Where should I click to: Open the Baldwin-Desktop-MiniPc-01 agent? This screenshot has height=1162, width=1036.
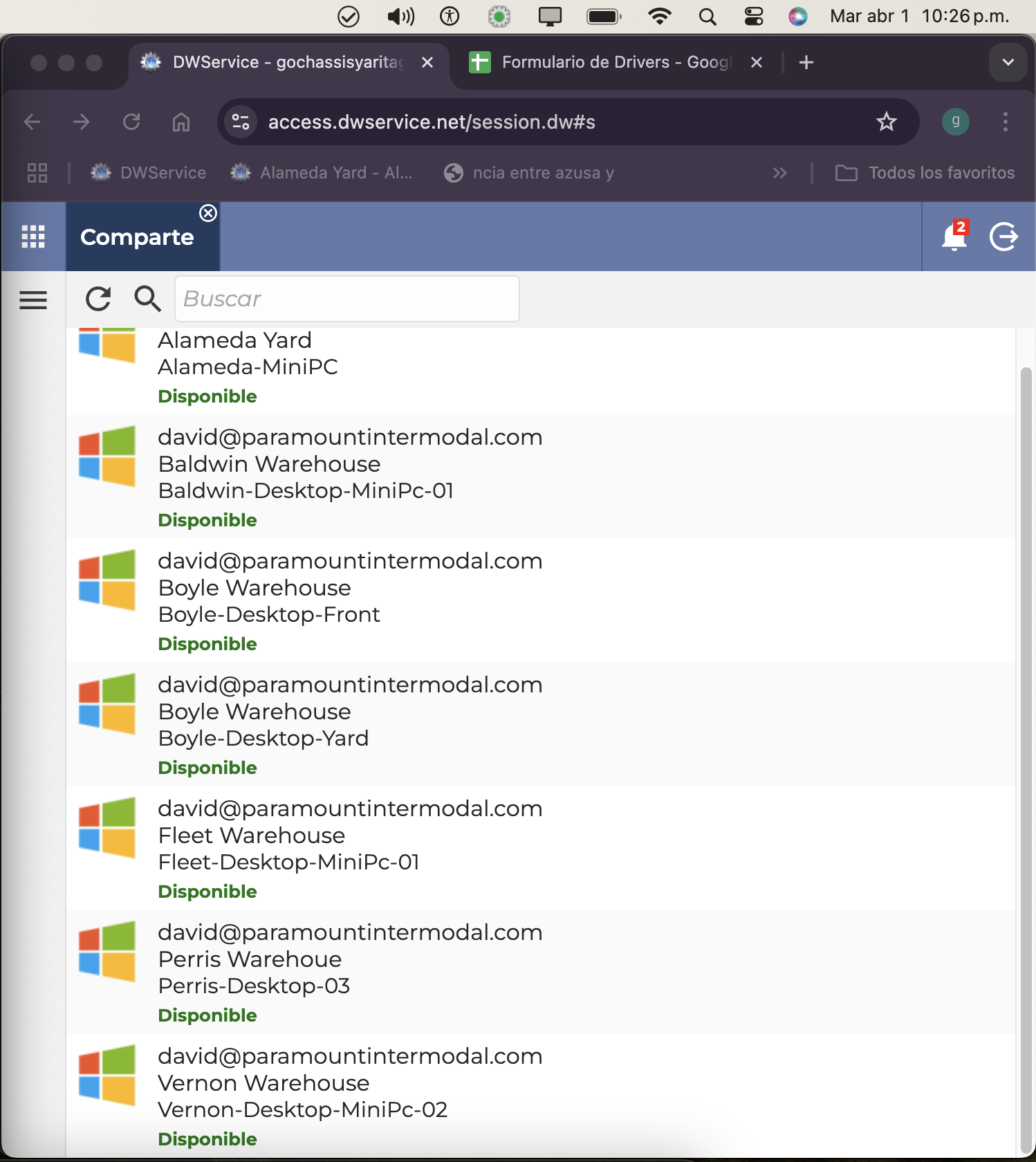point(541,477)
